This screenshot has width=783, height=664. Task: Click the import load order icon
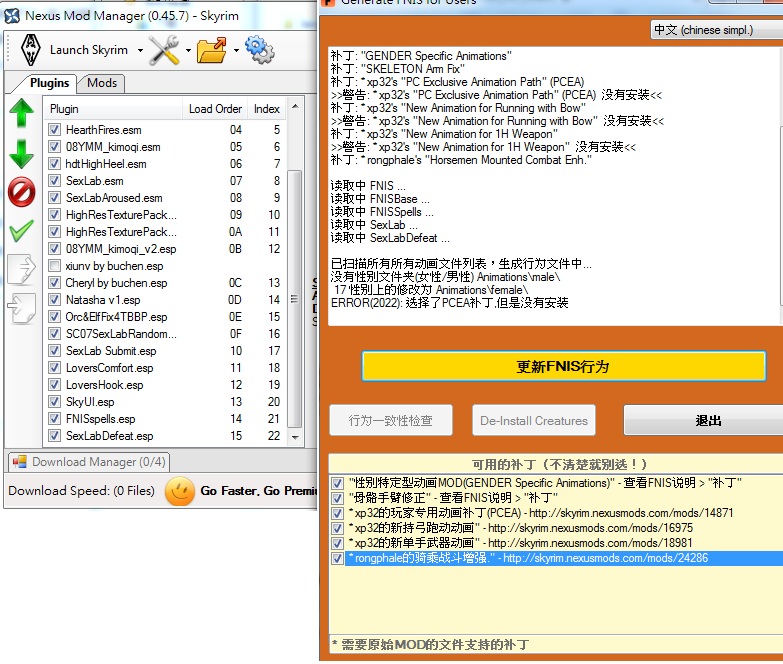coord(21,308)
